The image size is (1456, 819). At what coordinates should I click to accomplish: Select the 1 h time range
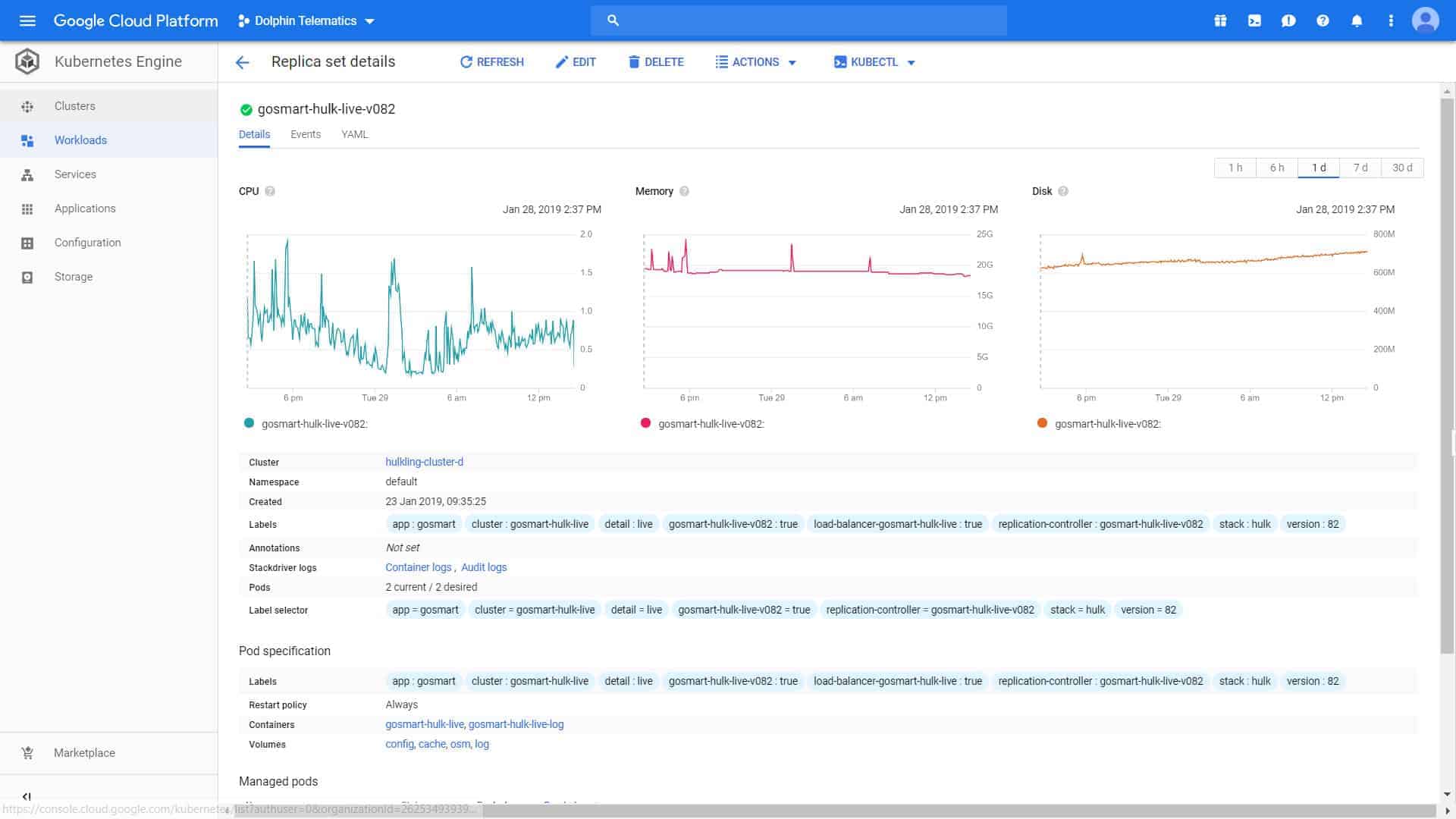pyautogui.click(x=1235, y=168)
